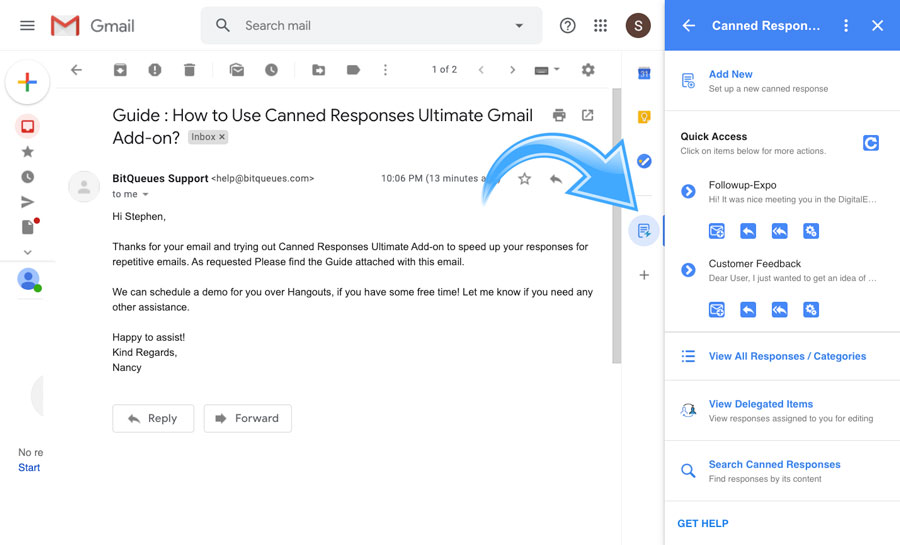Remove the Inbox label

(x=222, y=137)
